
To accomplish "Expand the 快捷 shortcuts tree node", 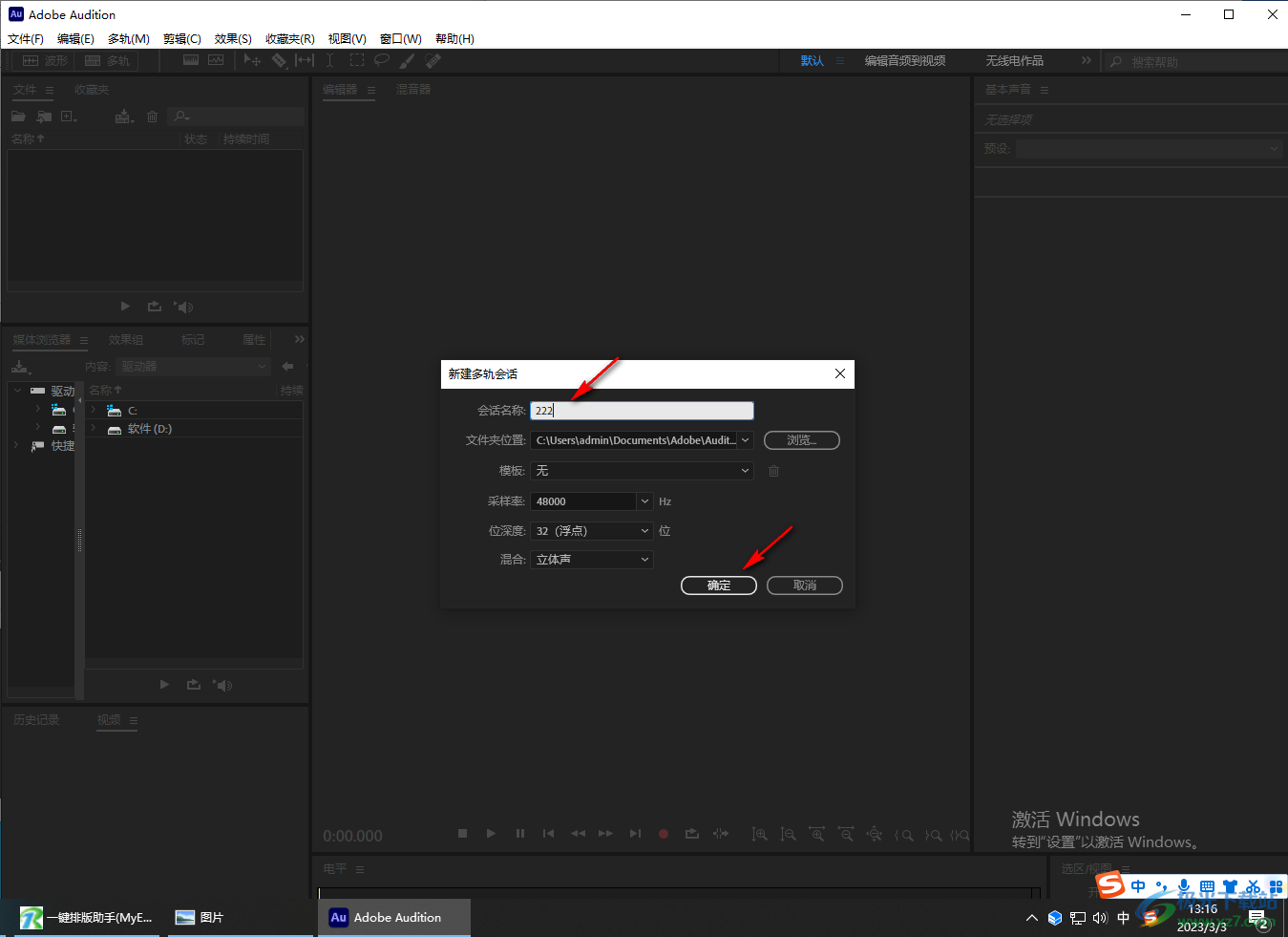I will point(16,445).
